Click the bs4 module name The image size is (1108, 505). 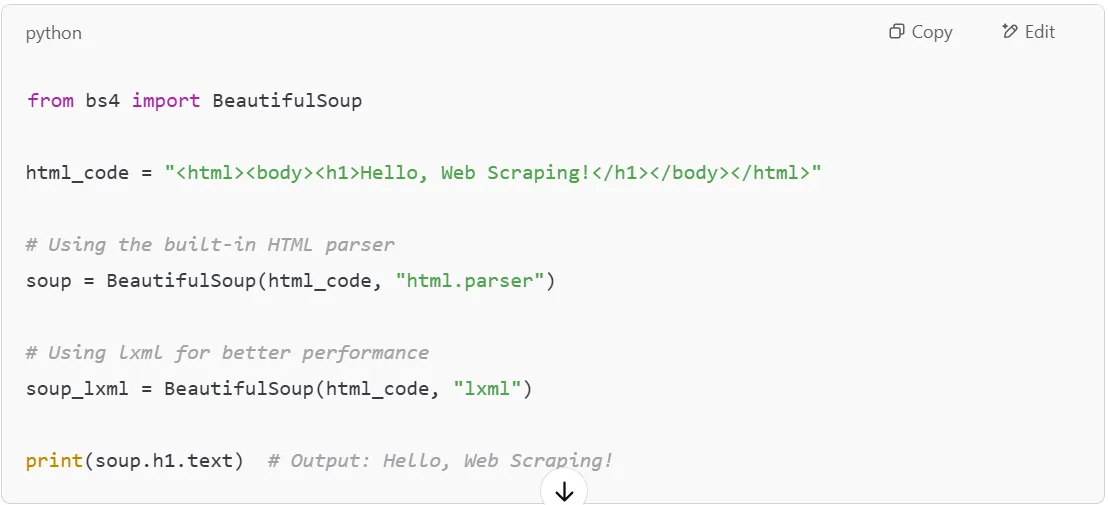pyautogui.click(x=102, y=101)
